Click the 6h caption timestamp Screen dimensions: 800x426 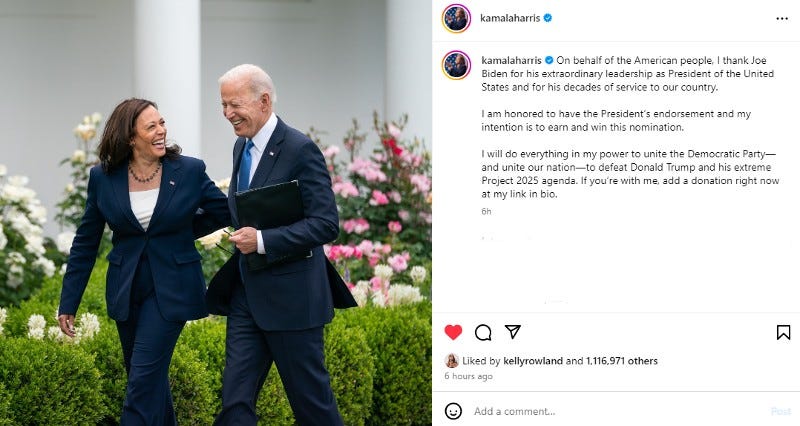tap(486, 211)
